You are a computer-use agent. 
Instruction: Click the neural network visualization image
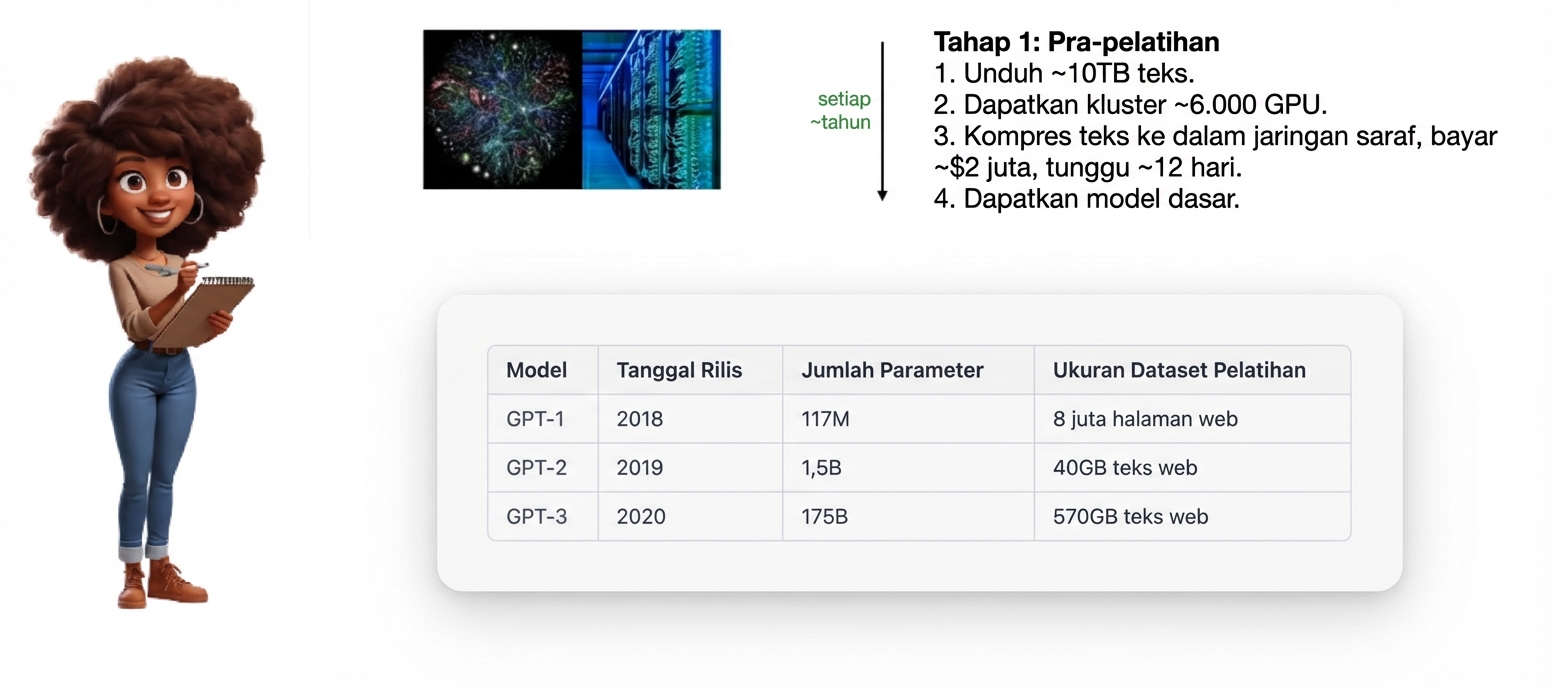[x=502, y=109]
